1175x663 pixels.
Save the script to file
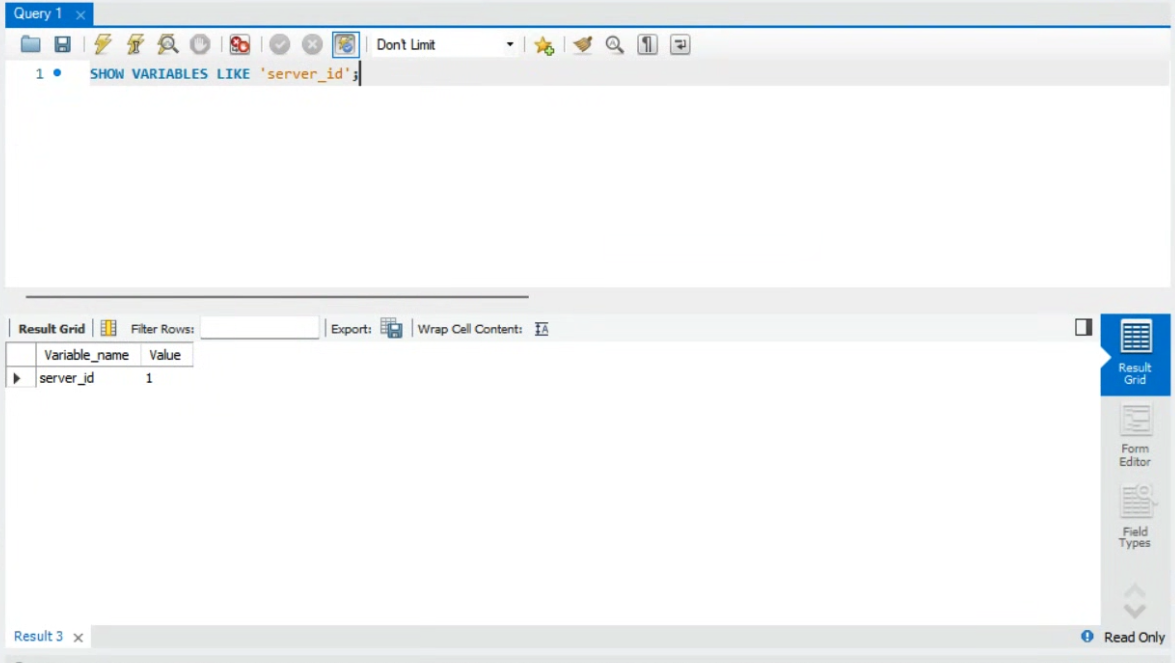tap(63, 44)
